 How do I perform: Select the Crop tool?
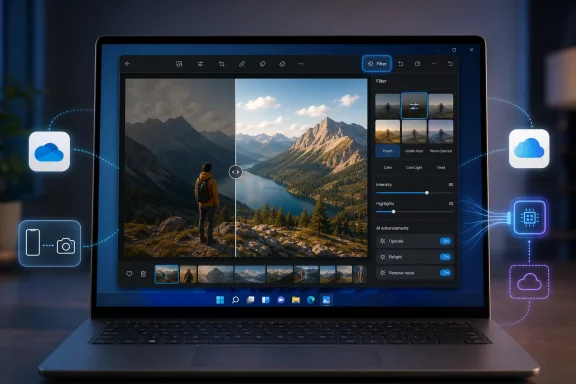click(222, 64)
